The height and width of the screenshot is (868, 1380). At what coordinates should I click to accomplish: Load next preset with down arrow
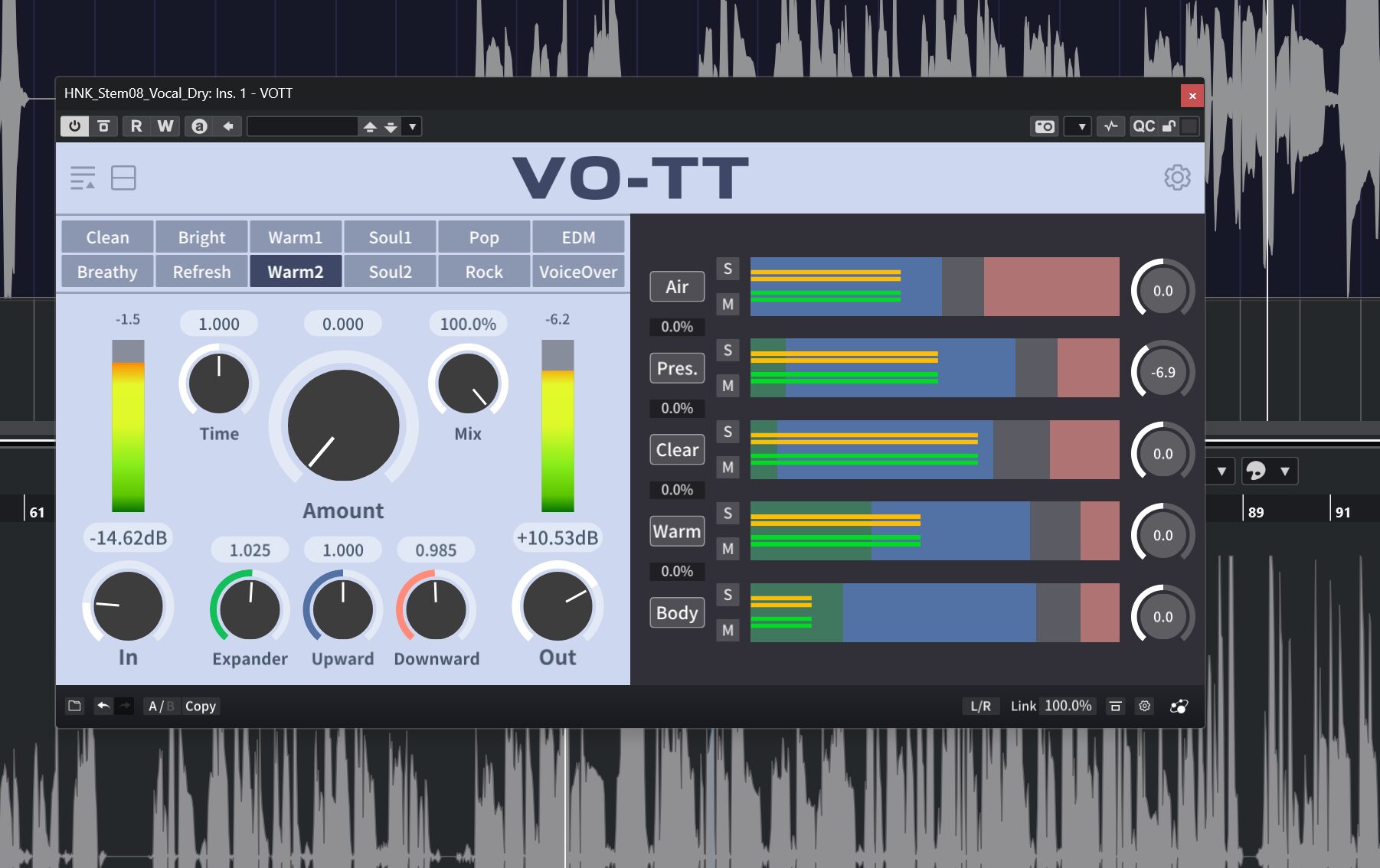tap(391, 126)
